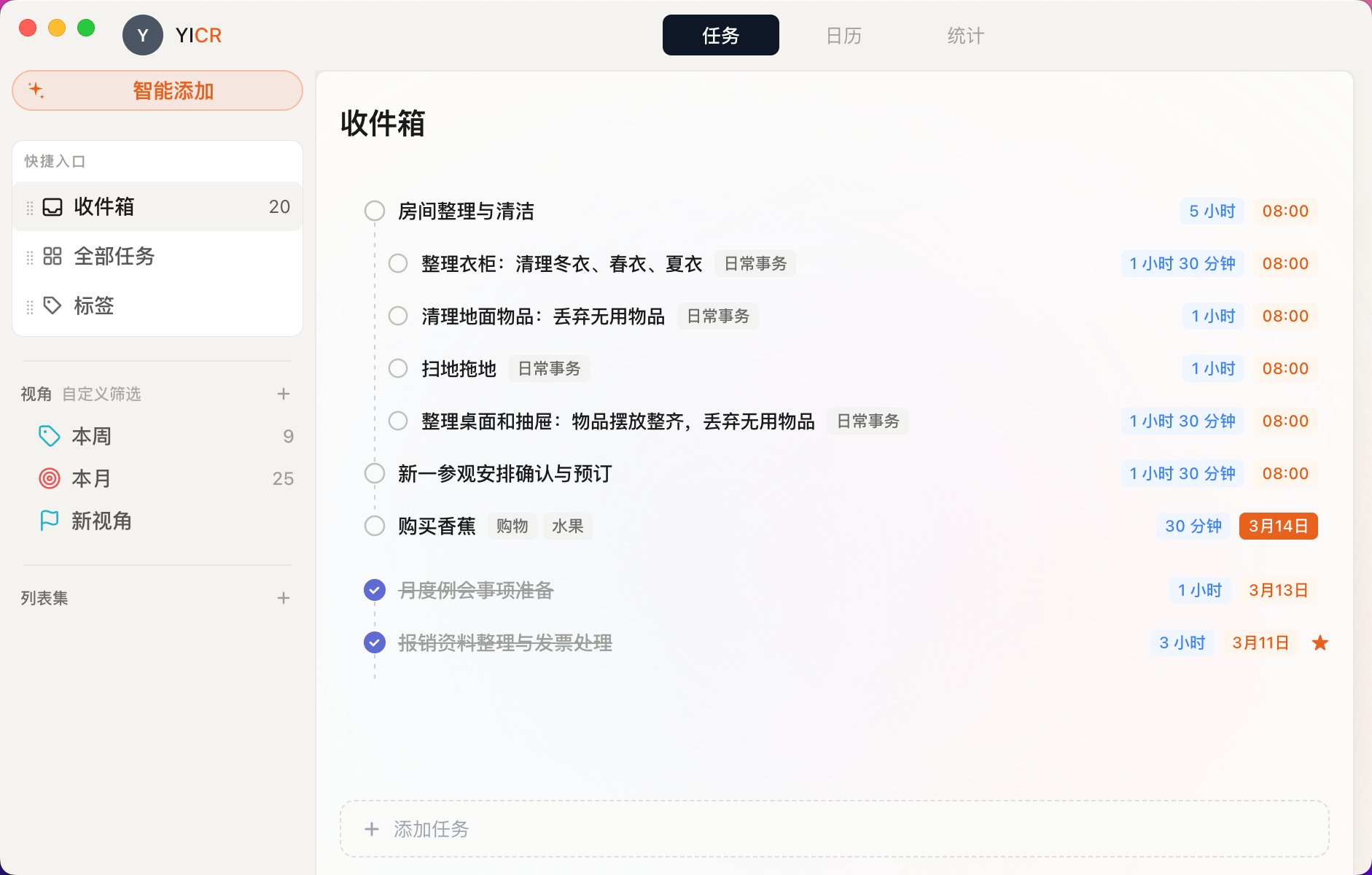Click the 智能添加 button
The height and width of the screenshot is (875, 1372).
(172, 90)
